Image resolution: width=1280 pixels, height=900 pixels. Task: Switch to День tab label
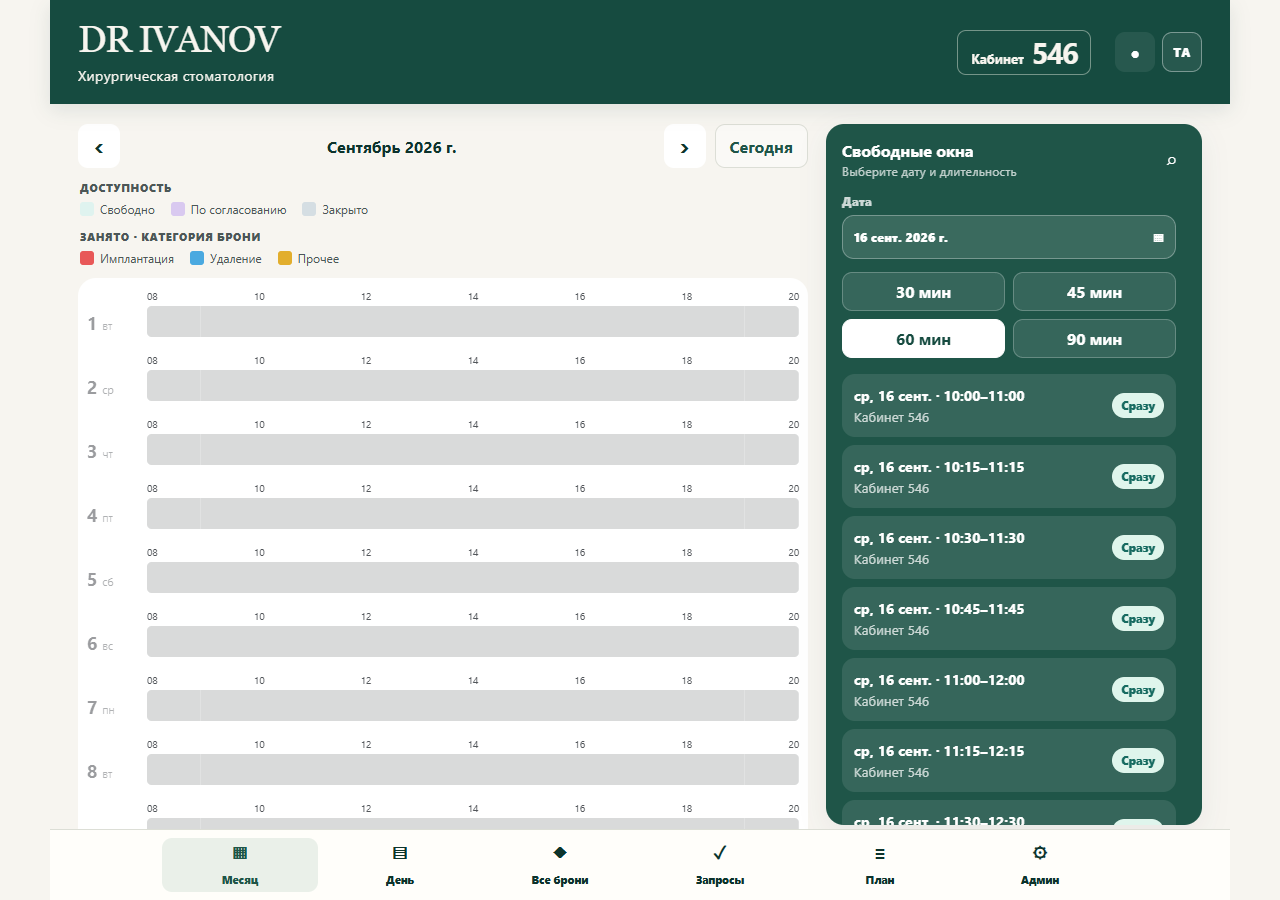[400, 880]
